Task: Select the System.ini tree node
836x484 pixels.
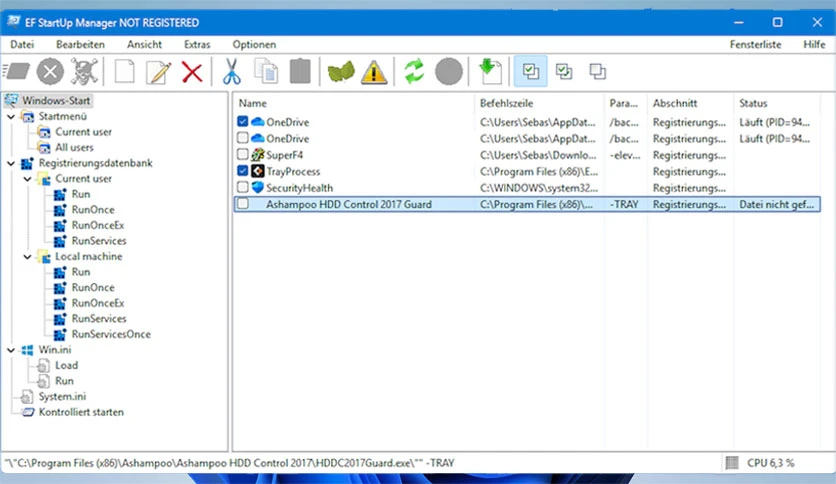Action: click(x=62, y=397)
